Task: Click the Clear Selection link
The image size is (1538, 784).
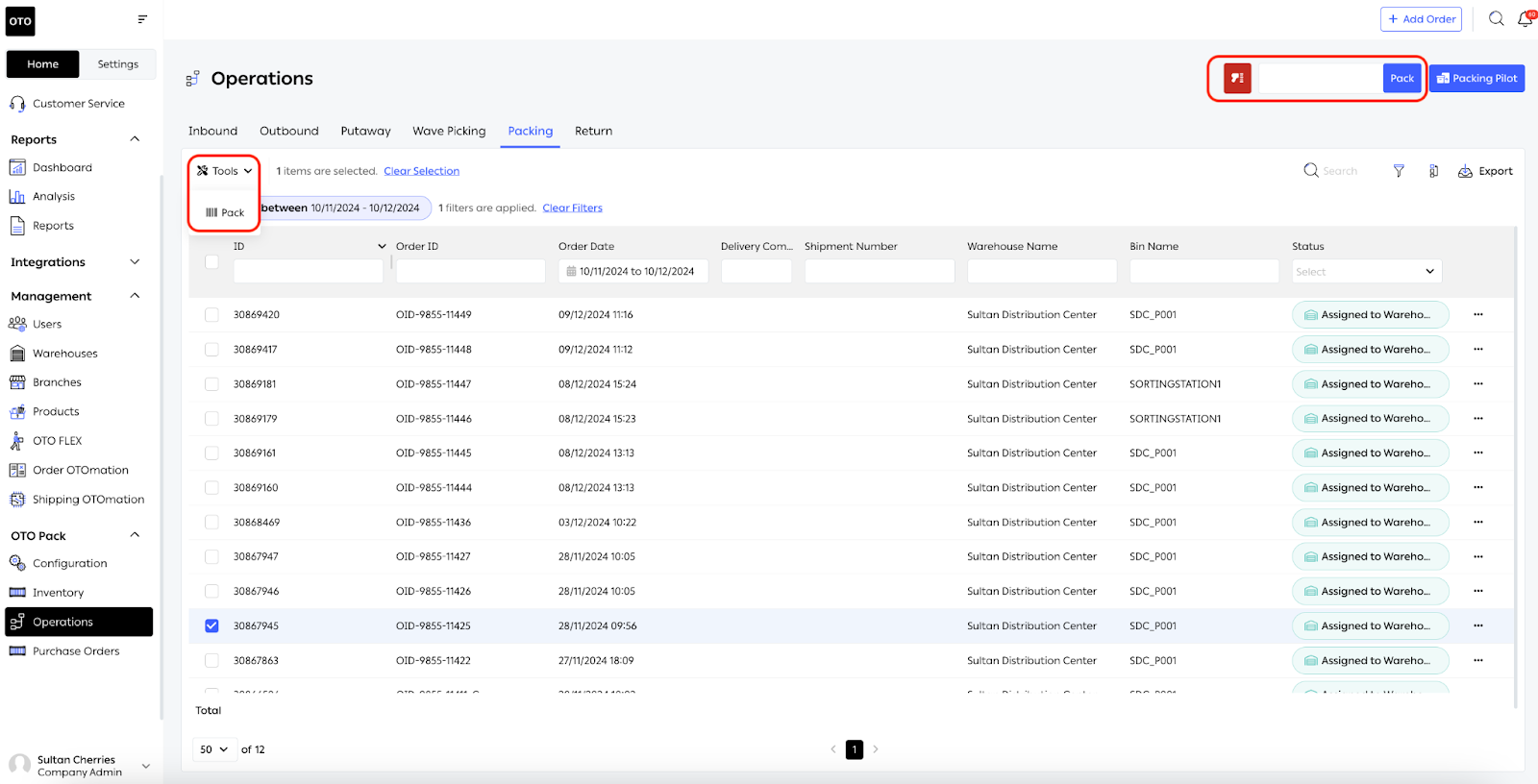Action: [421, 171]
